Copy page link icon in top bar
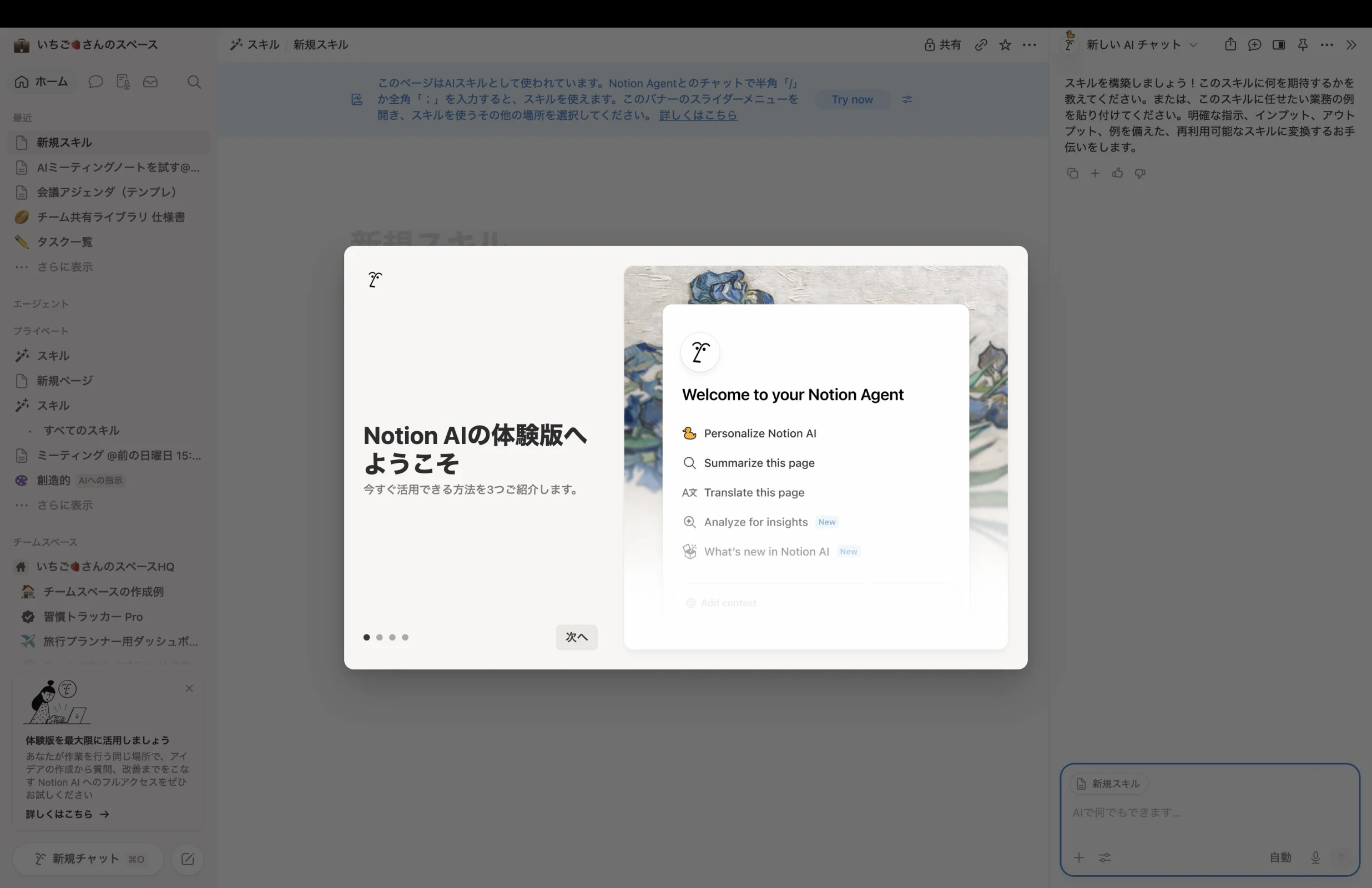Viewport: 1372px width, 888px height. pyautogui.click(x=981, y=44)
